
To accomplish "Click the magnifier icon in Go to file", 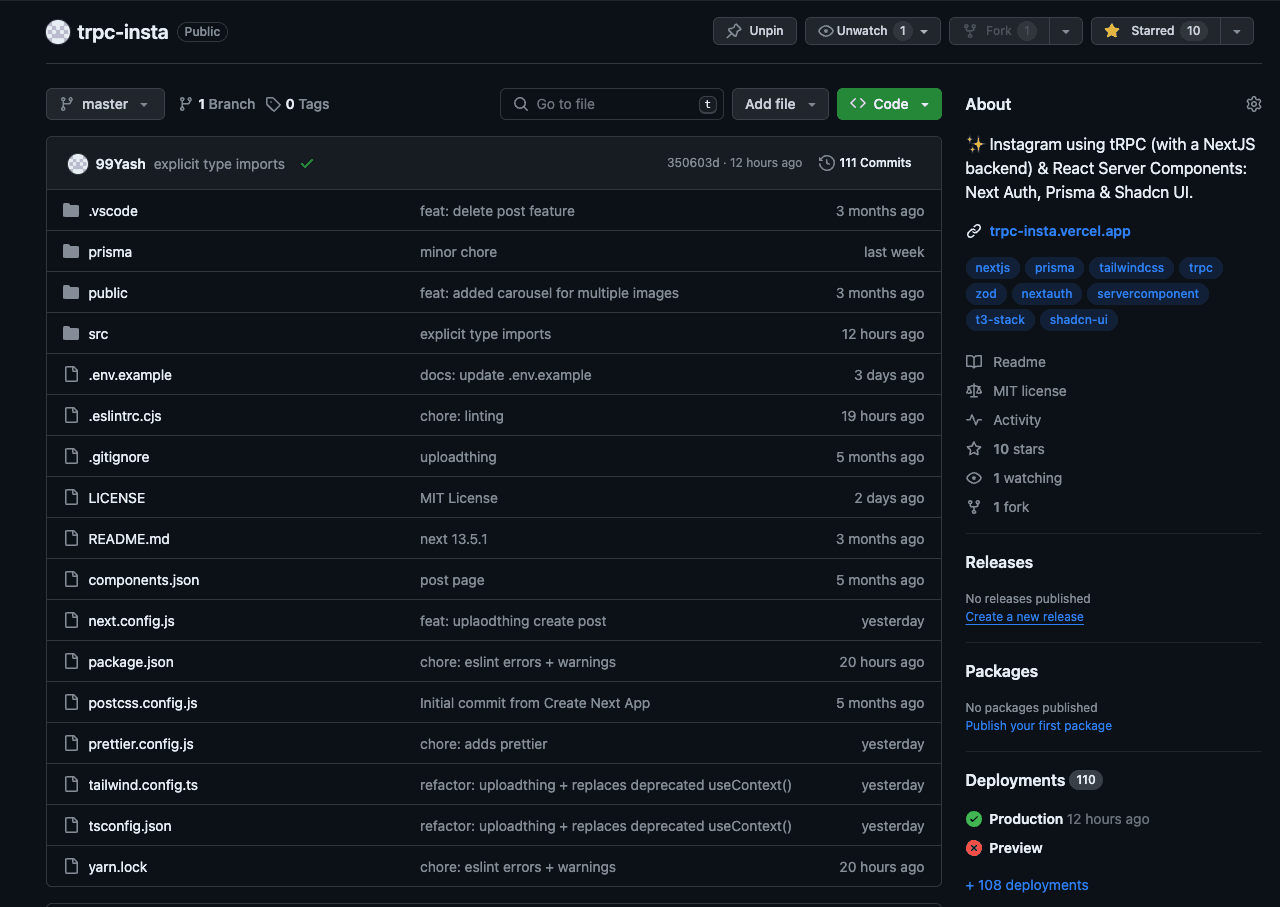I will [521, 104].
